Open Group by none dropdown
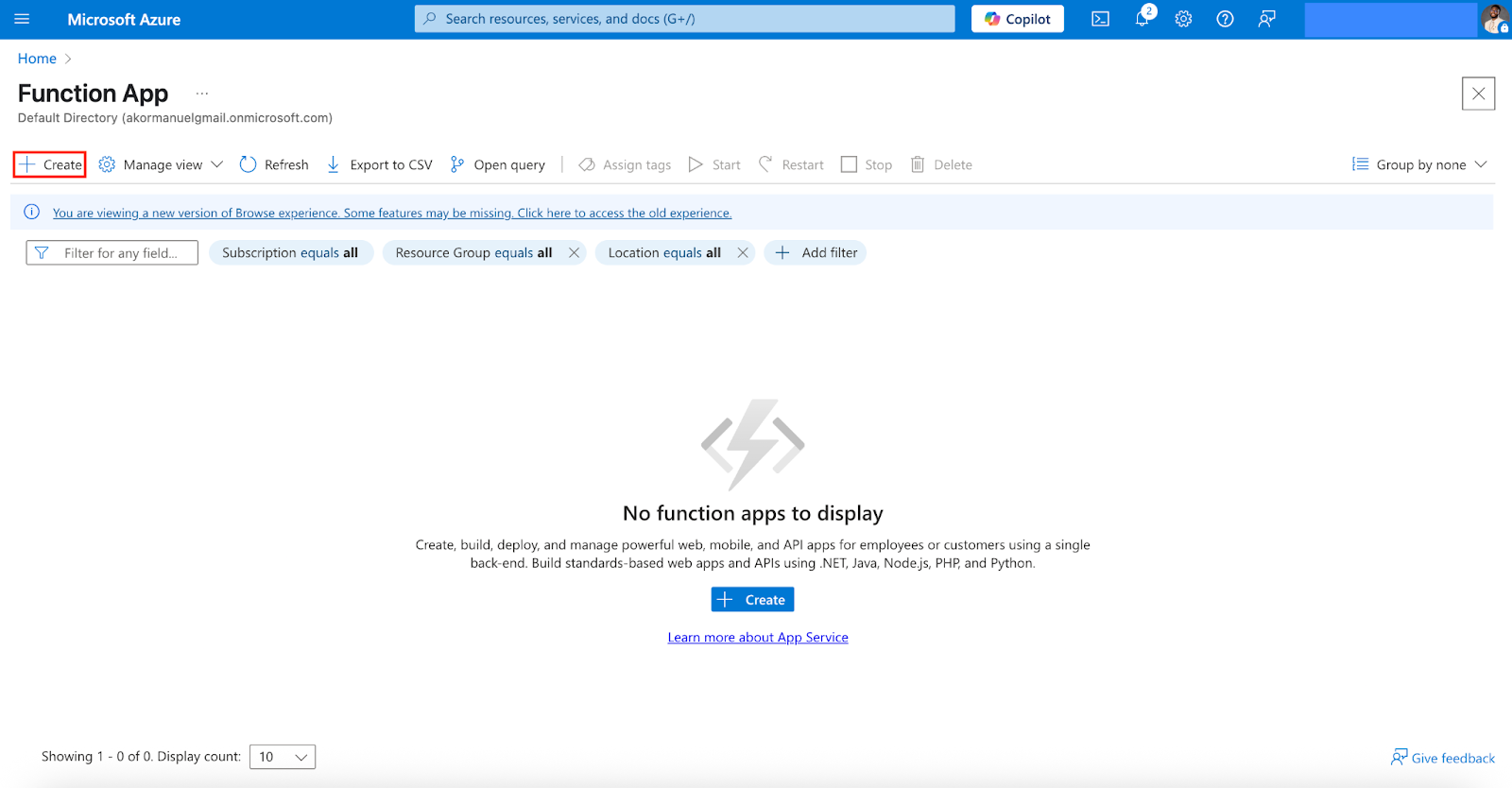This screenshot has width=1512, height=788. tap(1419, 164)
